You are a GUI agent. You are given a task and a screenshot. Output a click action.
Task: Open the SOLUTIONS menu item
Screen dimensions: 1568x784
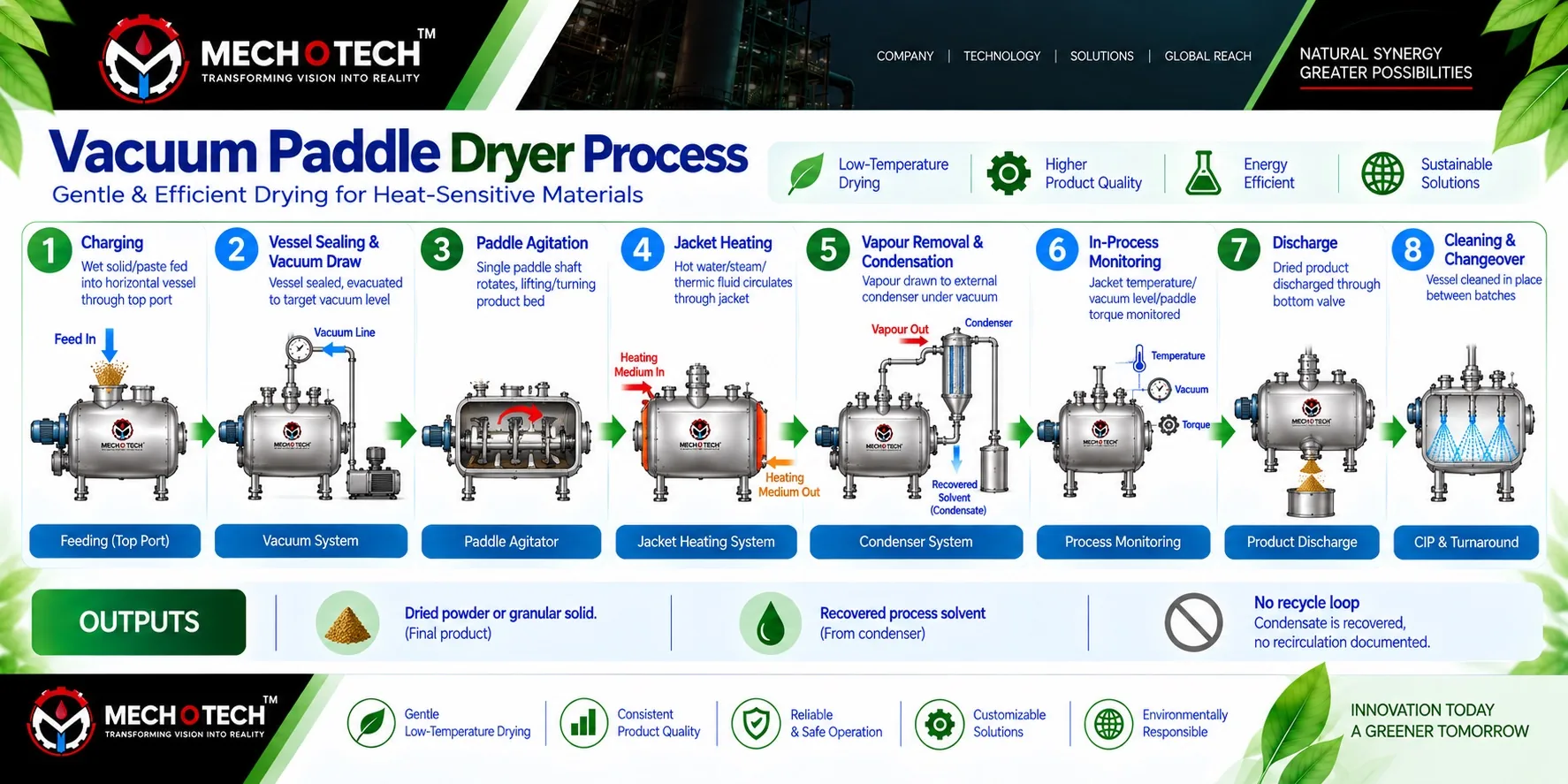click(x=1101, y=56)
